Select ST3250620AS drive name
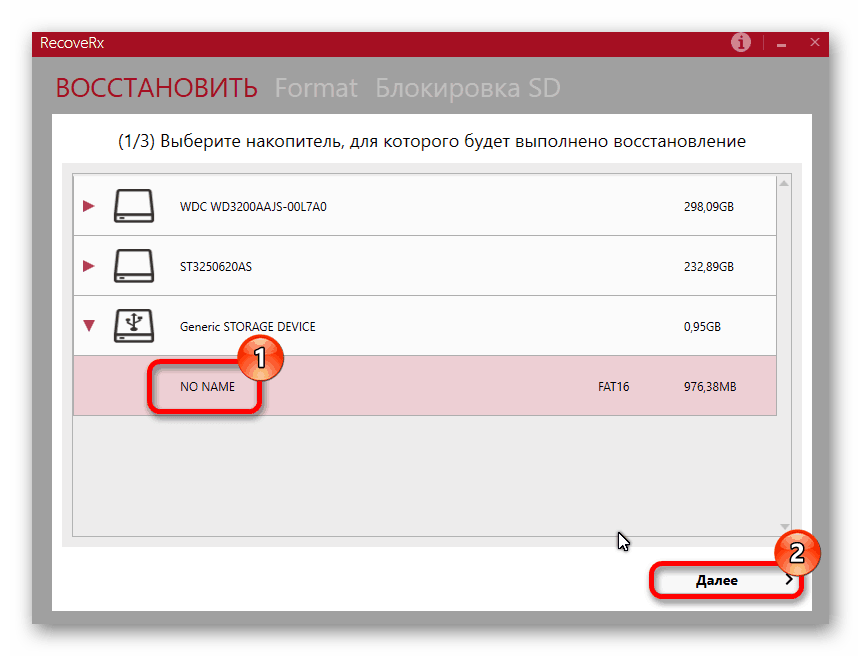 pos(216,267)
